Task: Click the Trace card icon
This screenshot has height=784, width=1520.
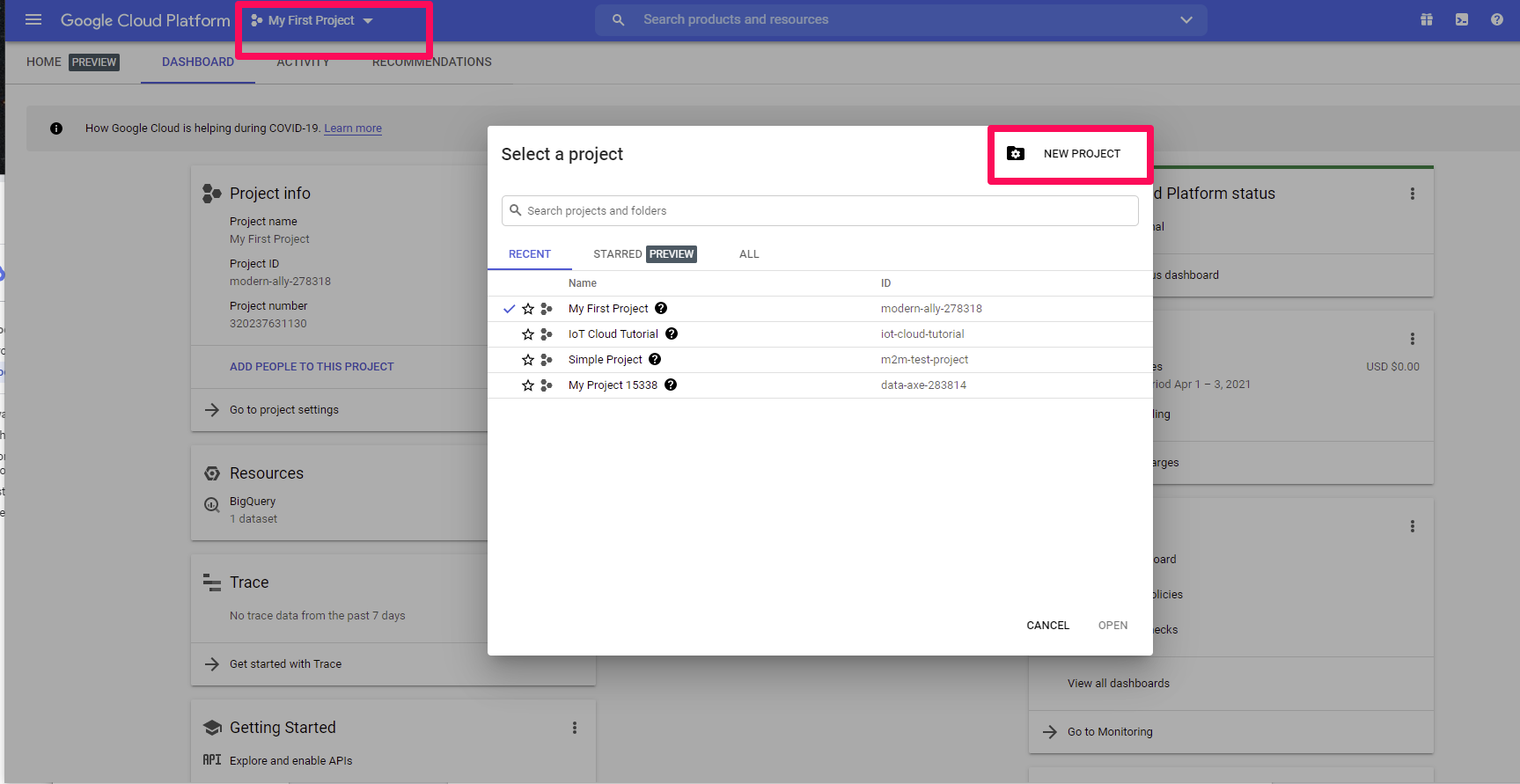Action: click(212, 583)
